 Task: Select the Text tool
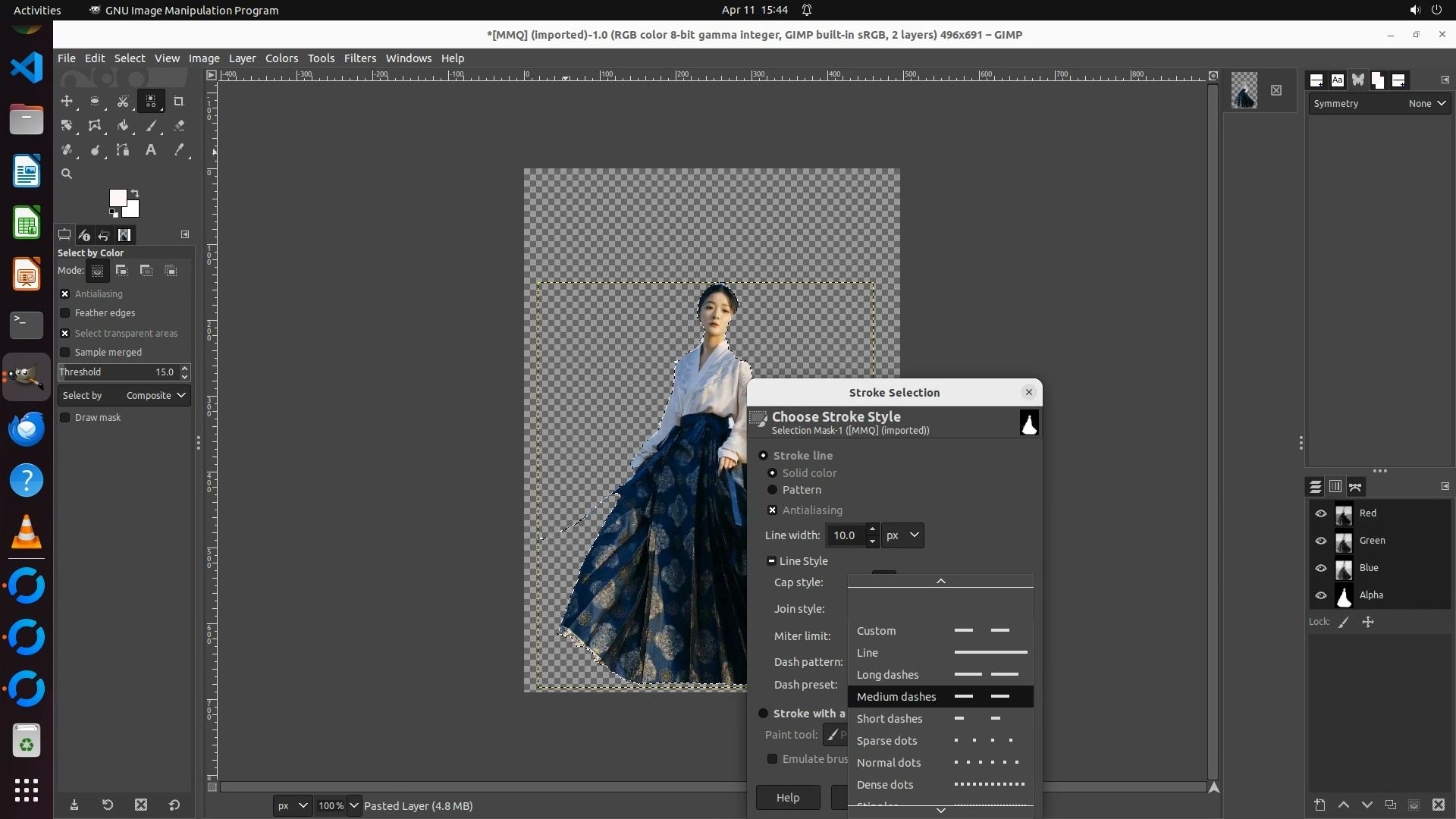pyautogui.click(x=151, y=150)
